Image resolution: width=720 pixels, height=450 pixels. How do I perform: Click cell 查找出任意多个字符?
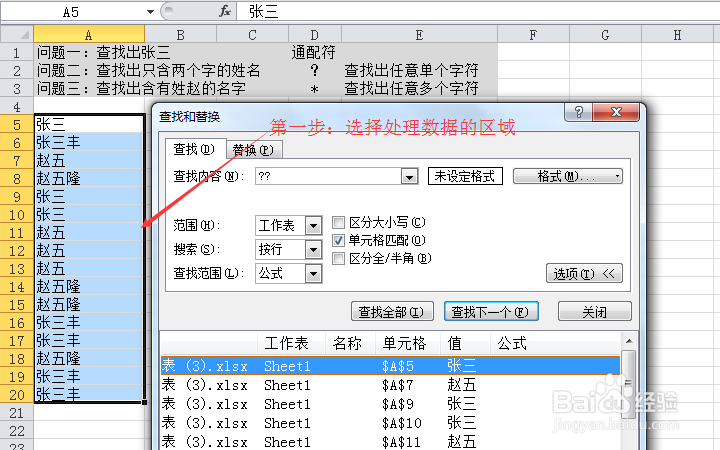click(x=419, y=88)
